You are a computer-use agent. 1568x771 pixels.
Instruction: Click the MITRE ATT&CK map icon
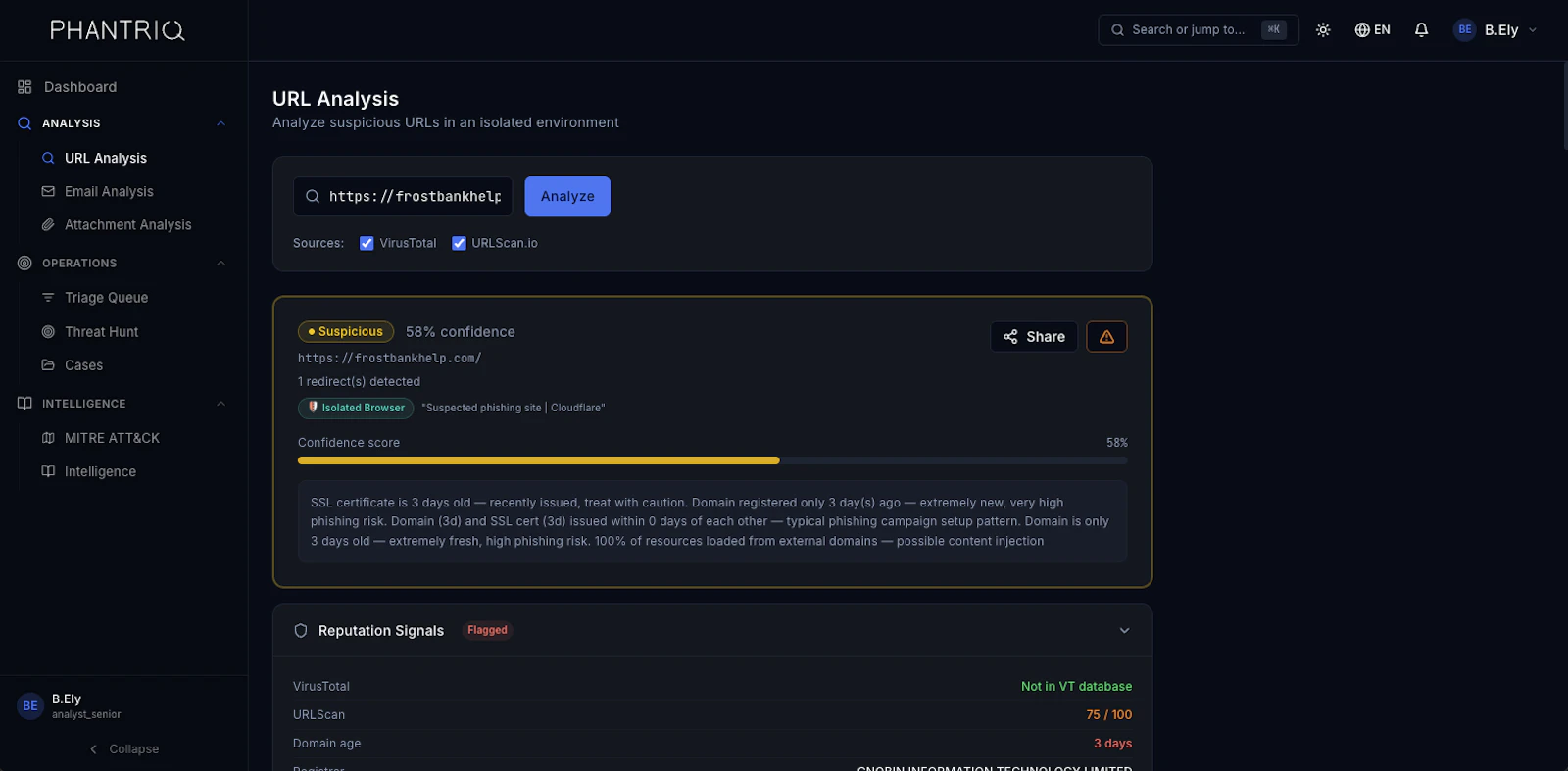[48, 438]
